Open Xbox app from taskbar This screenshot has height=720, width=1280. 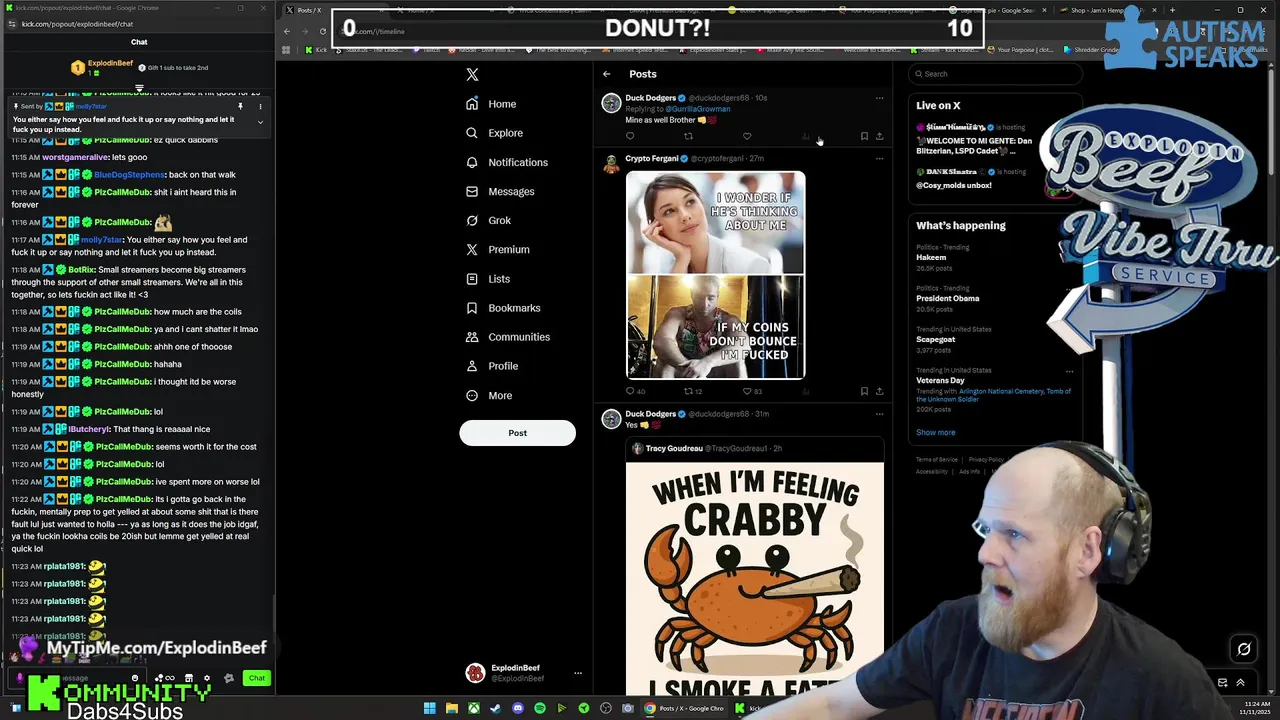point(474,708)
